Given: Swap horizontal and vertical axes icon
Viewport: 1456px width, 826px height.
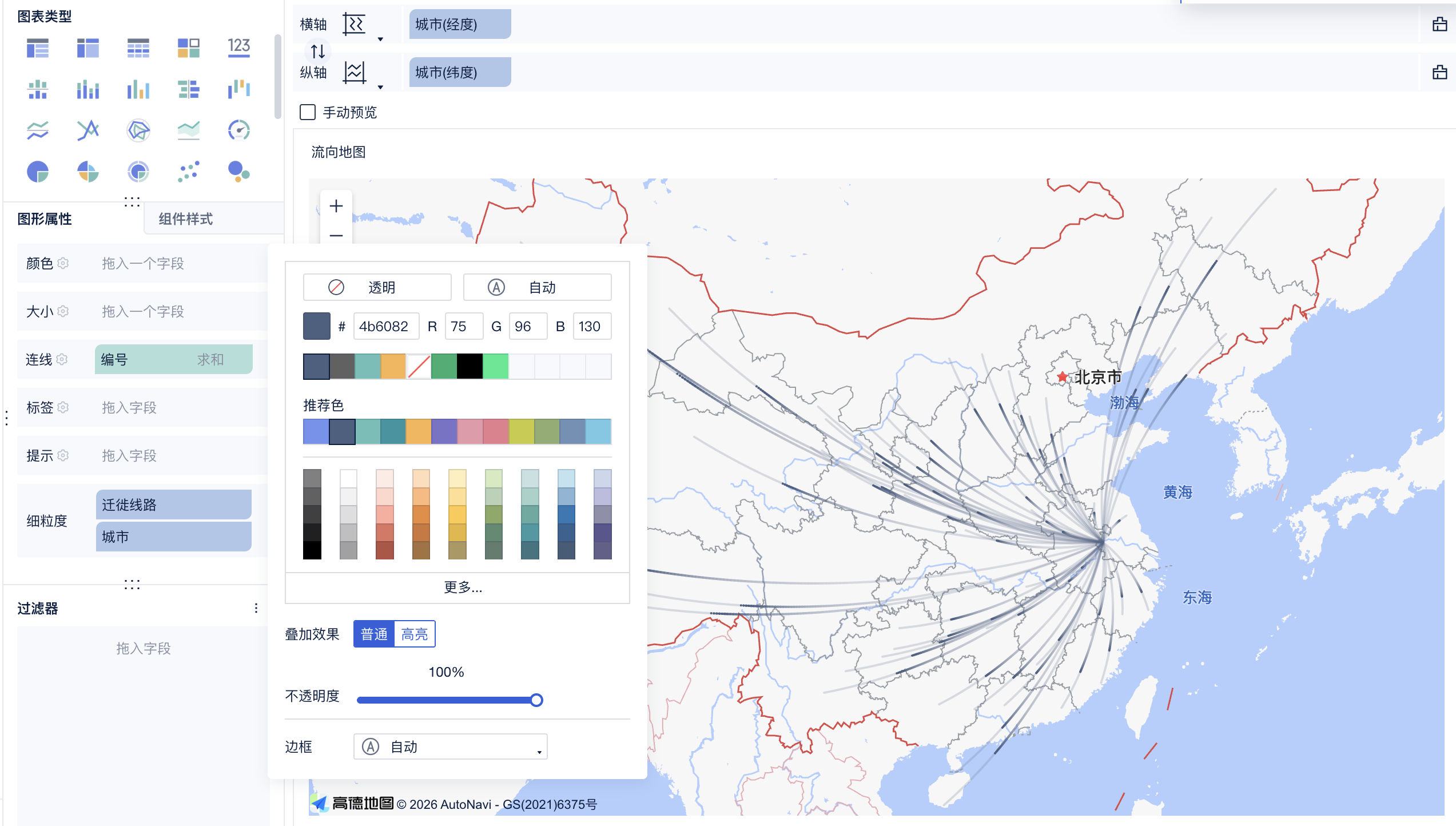Looking at the screenshot, I should pos(318,51).
